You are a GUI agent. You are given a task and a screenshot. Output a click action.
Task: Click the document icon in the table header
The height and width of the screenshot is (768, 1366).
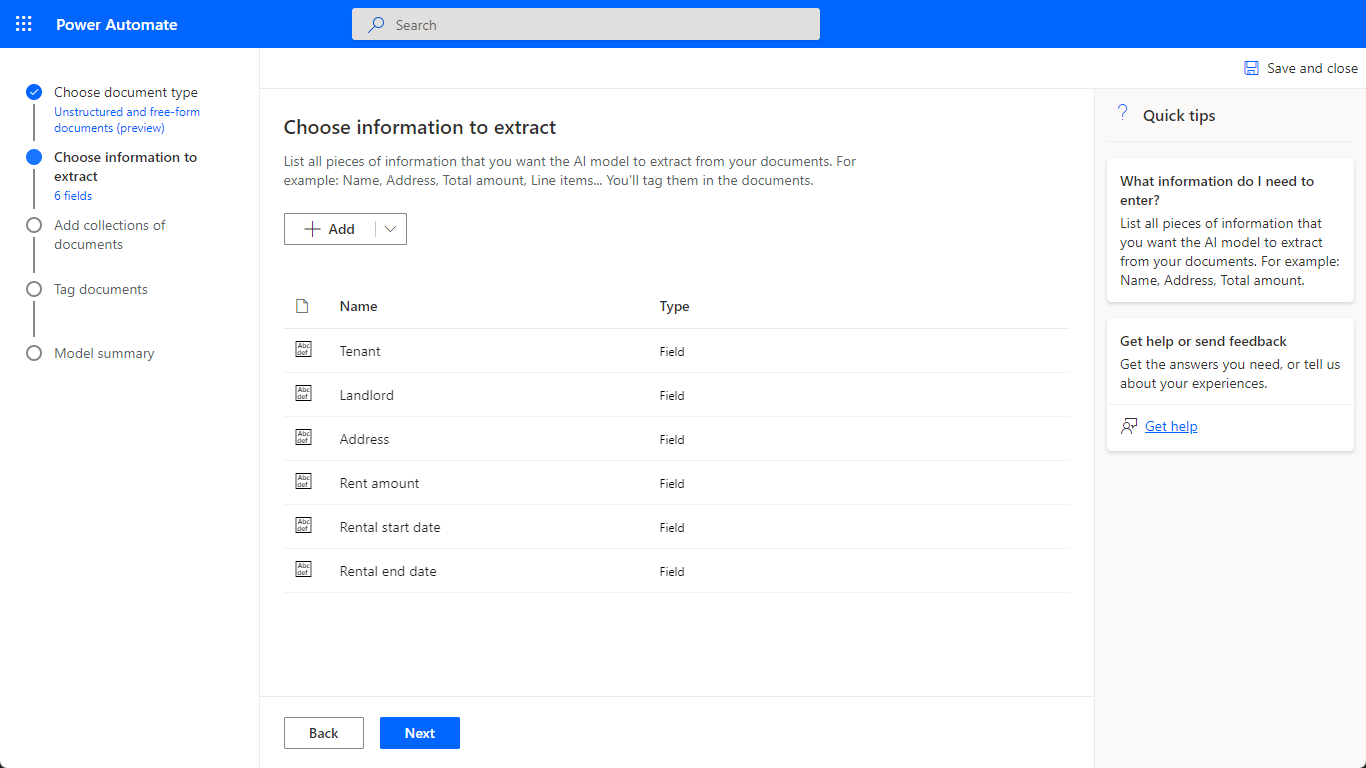(303, 305)
